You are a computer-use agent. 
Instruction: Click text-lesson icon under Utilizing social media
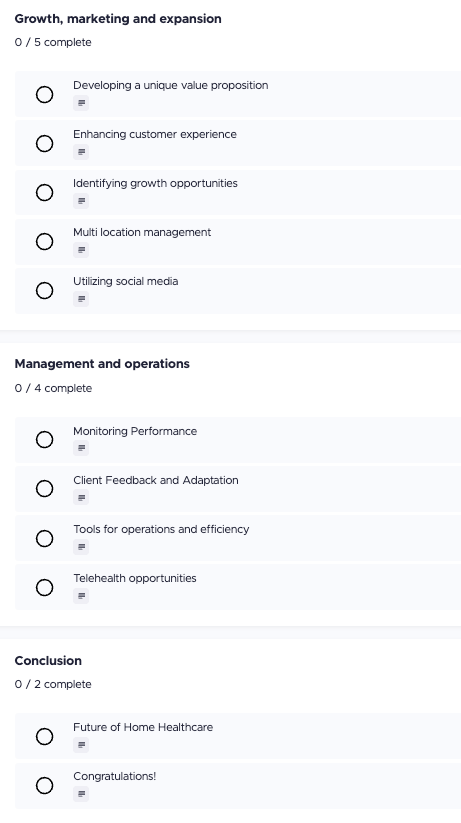81,299
